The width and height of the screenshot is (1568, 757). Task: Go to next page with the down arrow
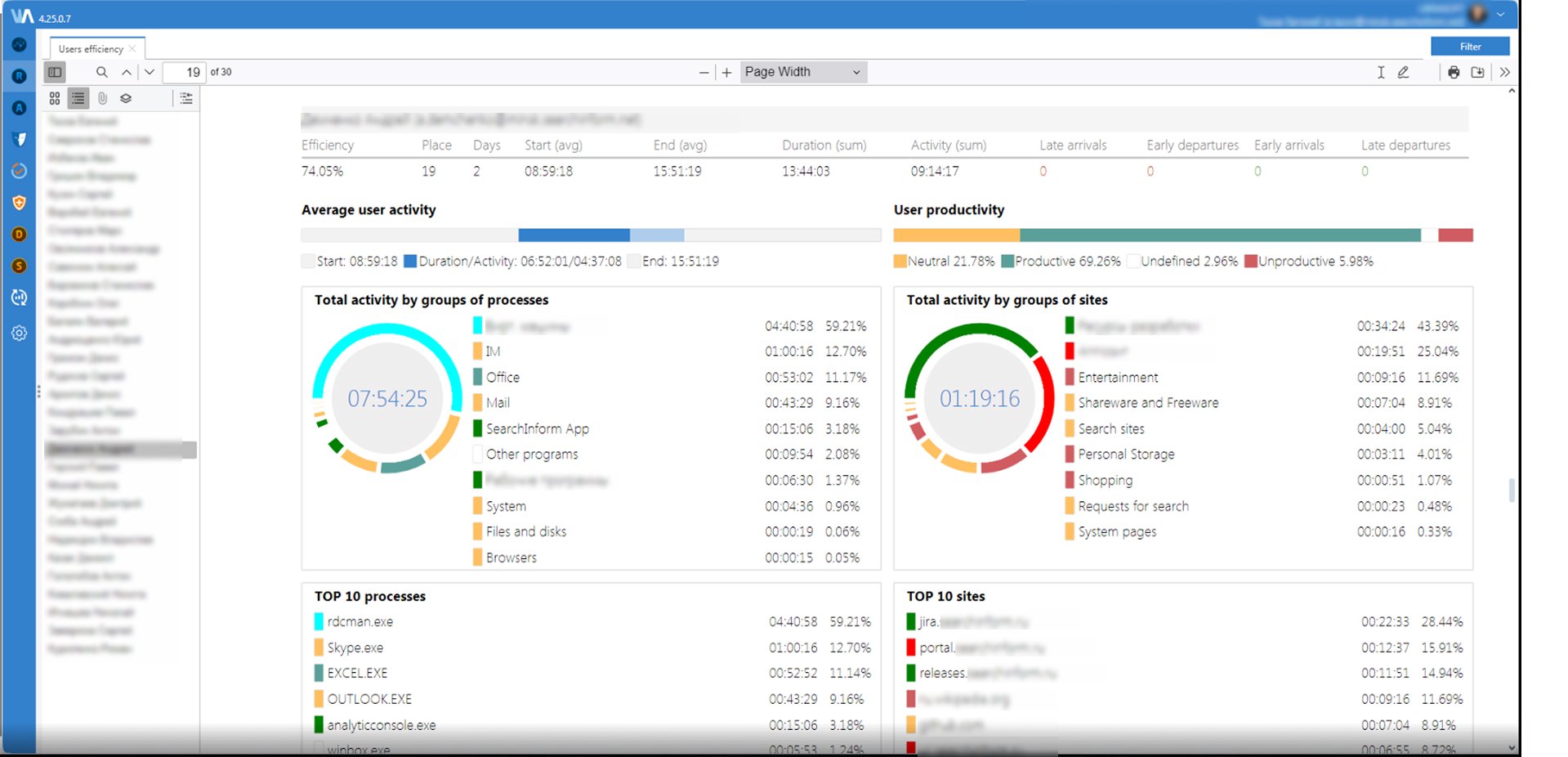(x=150, y=72)
